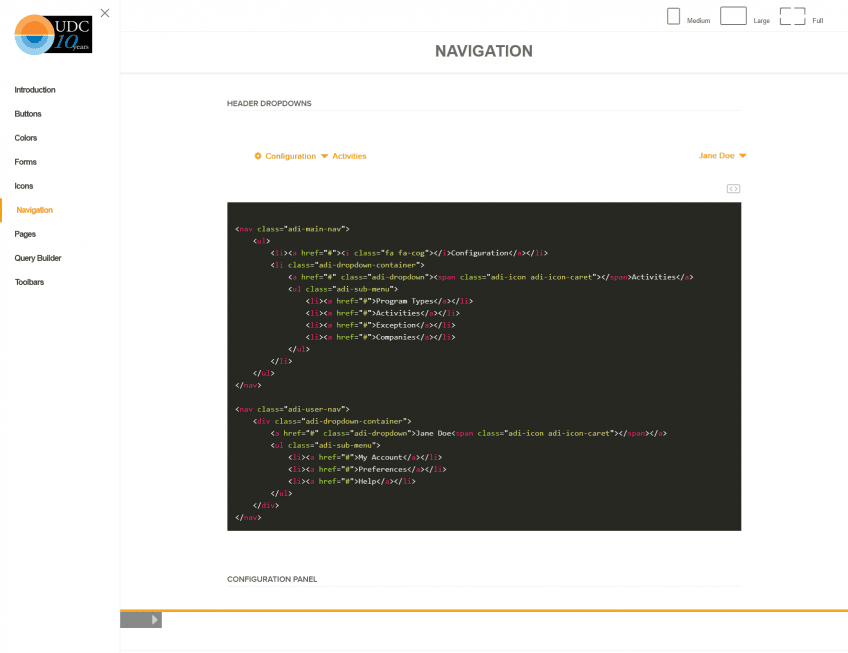Switch to Medium viewport size icon
The width and height of the screenshot is (848, 653).
click(673, 16)
